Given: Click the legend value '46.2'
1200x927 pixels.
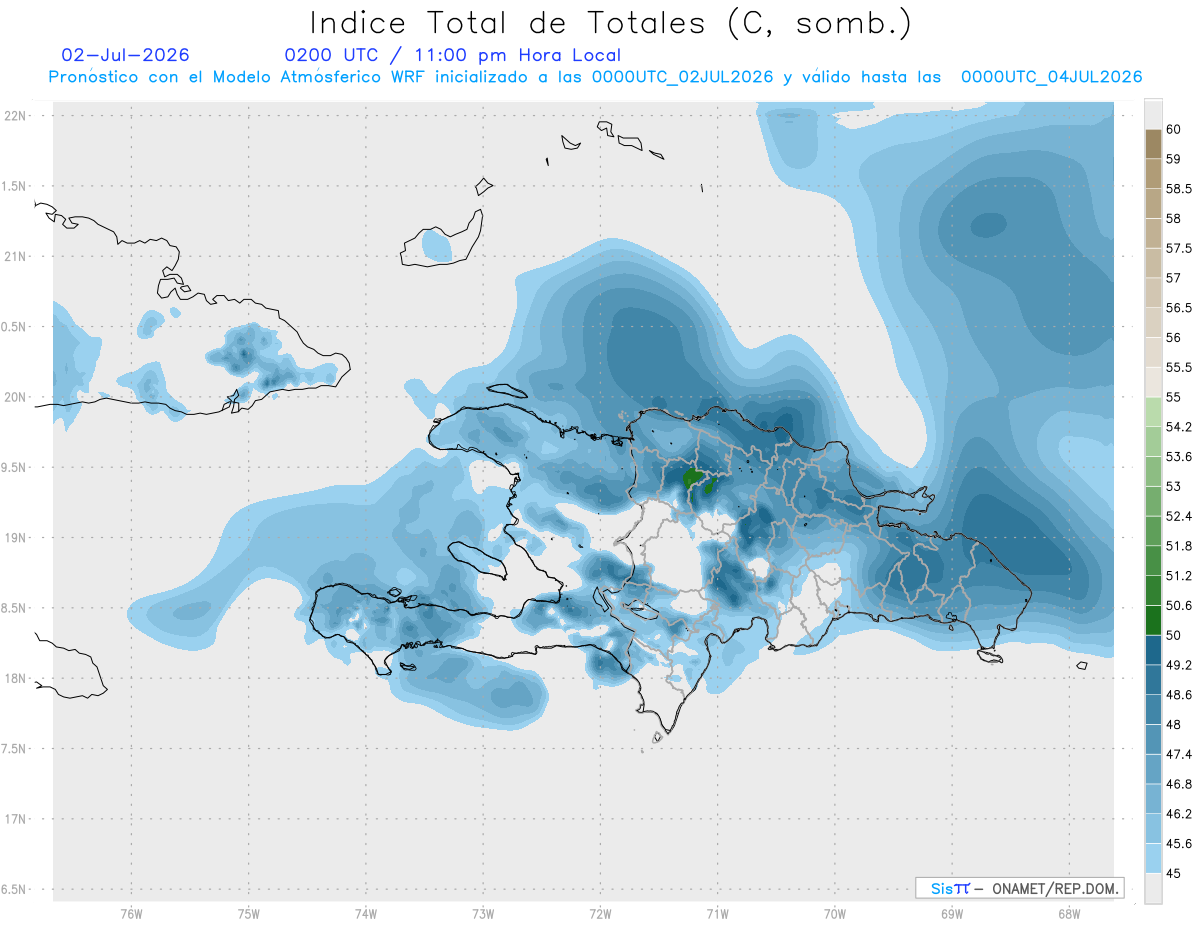Looking at the screenshot, I should [x=1178, y=814].
